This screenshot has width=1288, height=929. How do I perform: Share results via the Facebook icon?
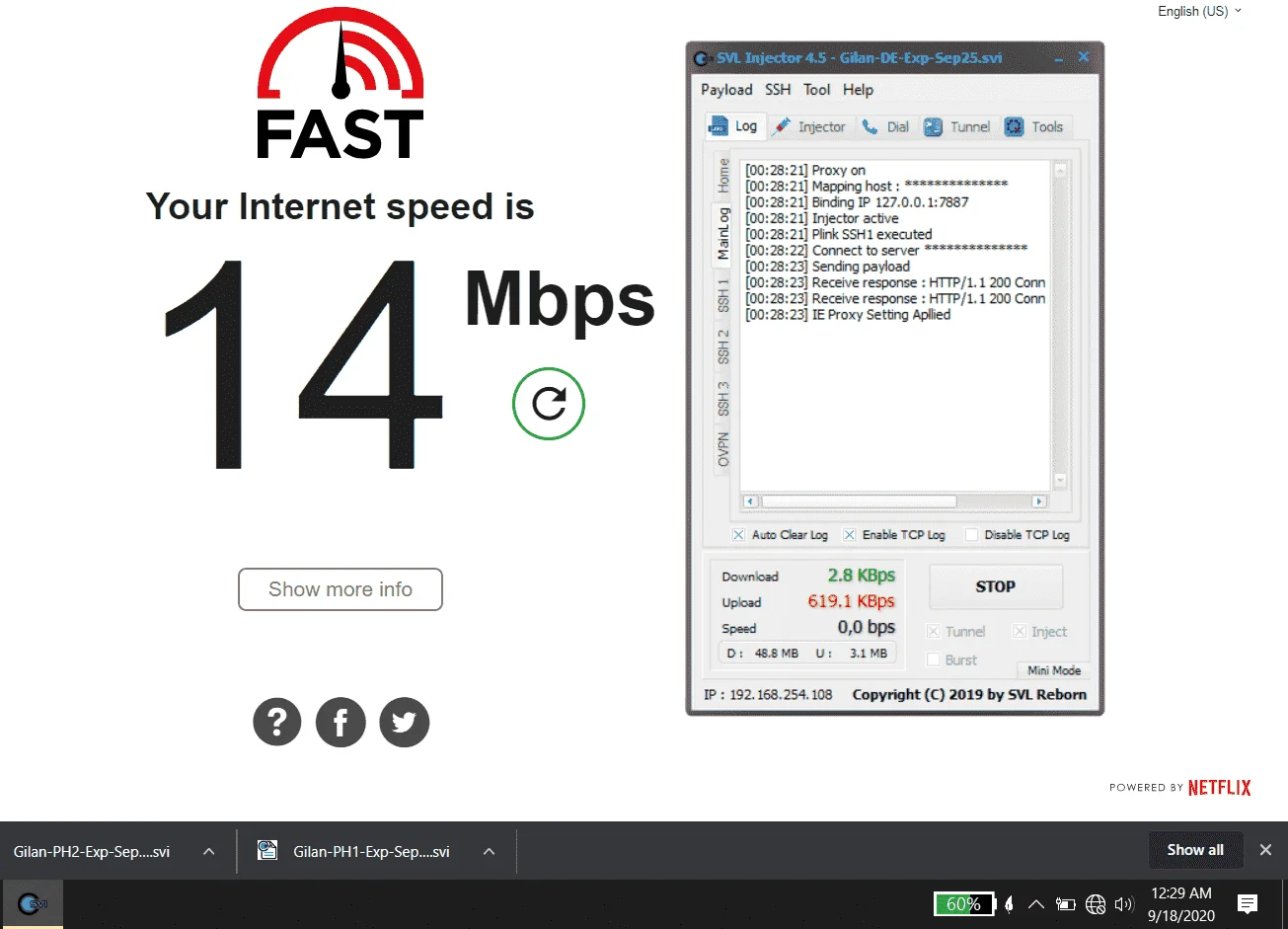click(341, 722)
